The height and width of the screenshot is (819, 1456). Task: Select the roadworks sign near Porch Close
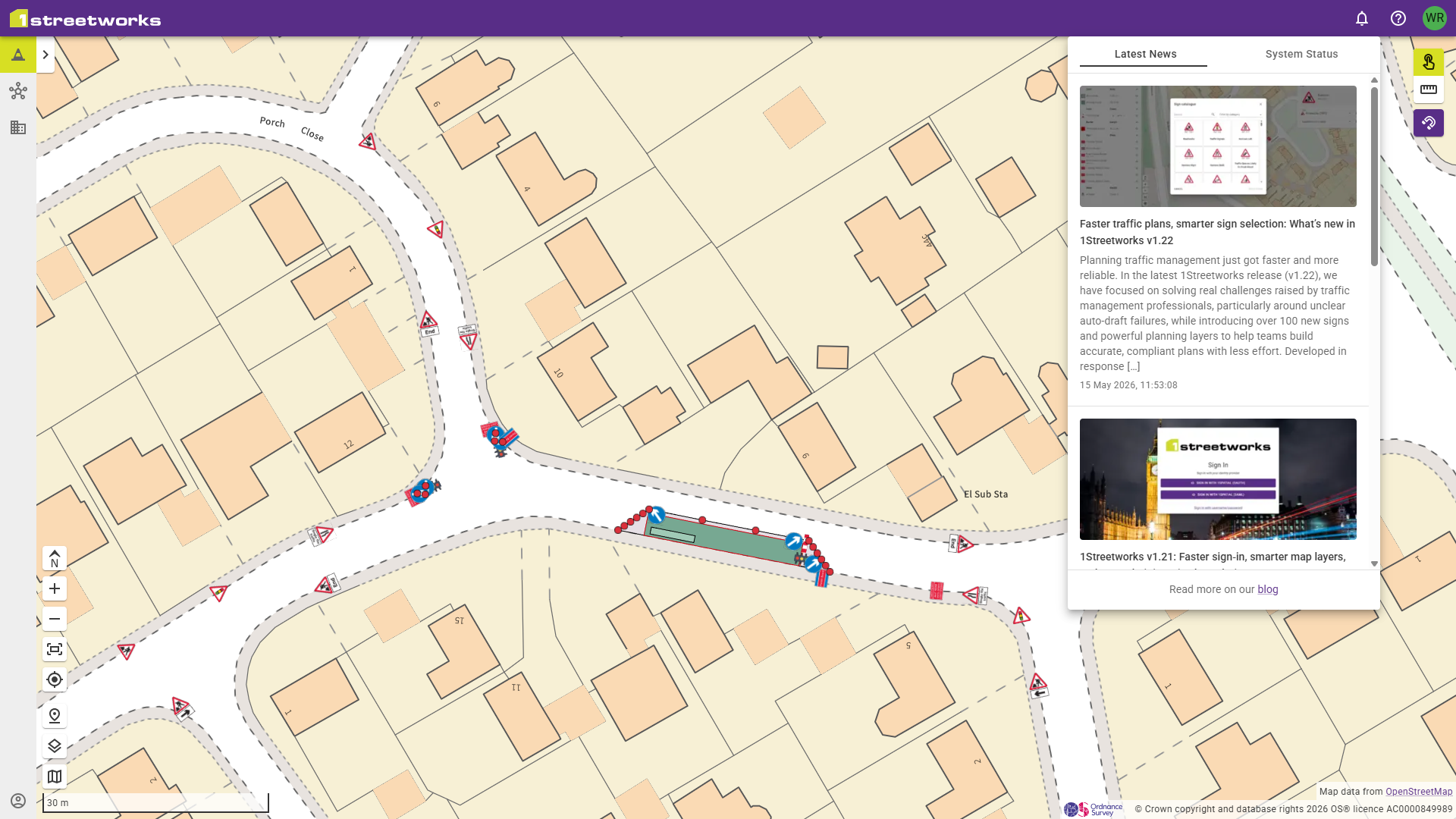click(369, 142)
